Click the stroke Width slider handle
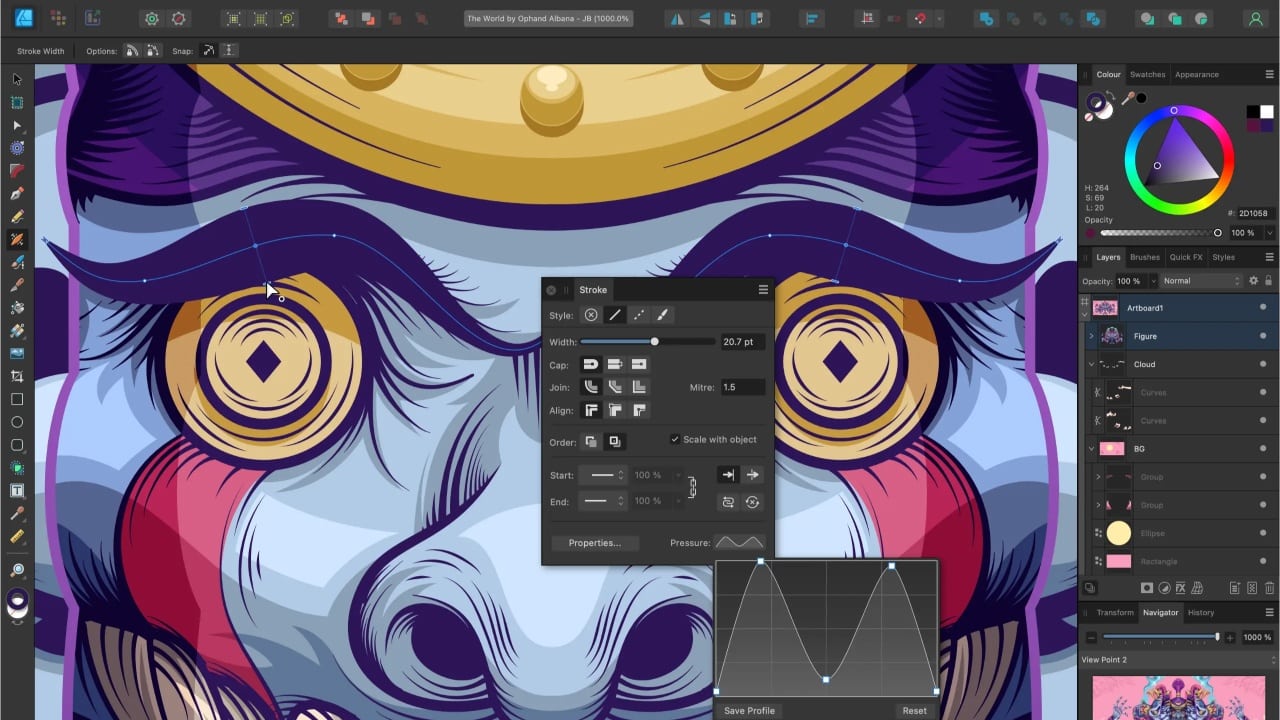This screenshot has height=720, width=1280. (x=655, y=342)
